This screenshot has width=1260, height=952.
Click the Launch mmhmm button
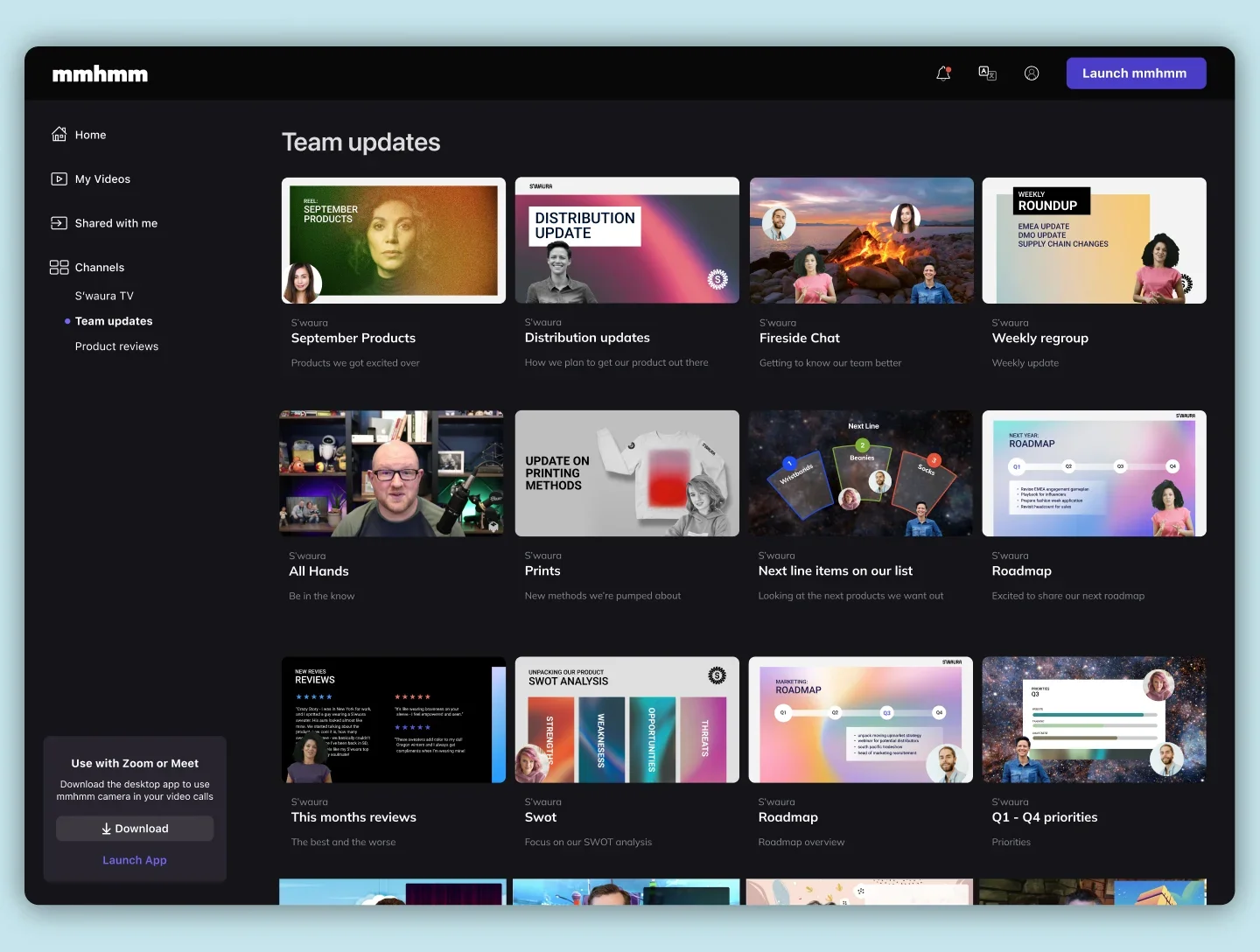tap(1136, 73)
